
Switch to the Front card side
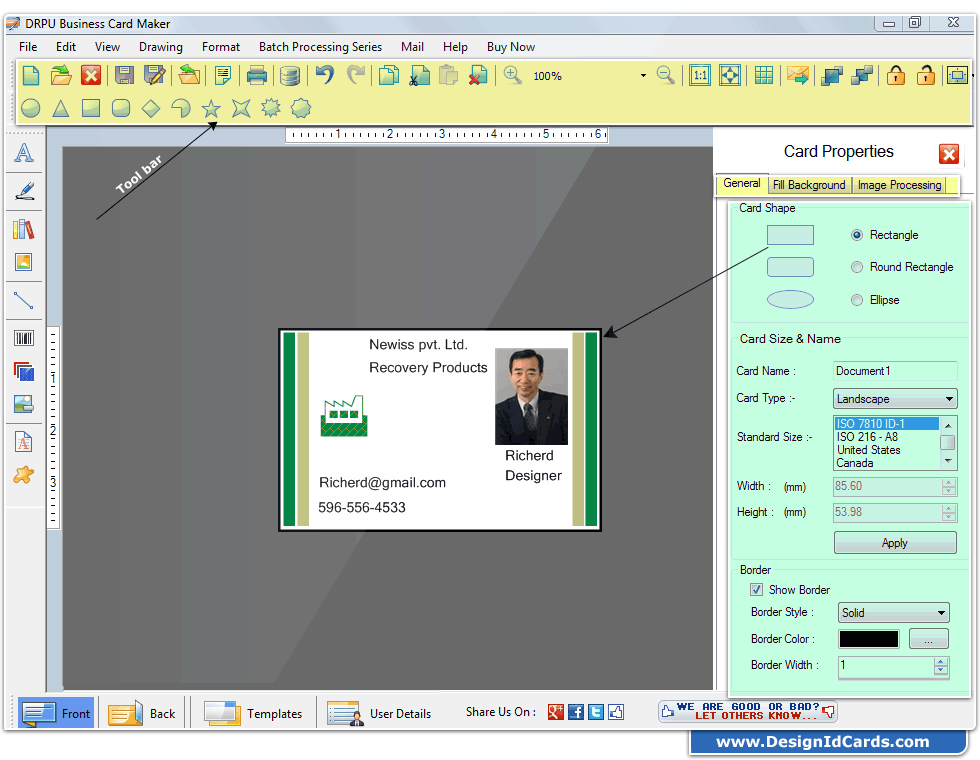[56, 712]
